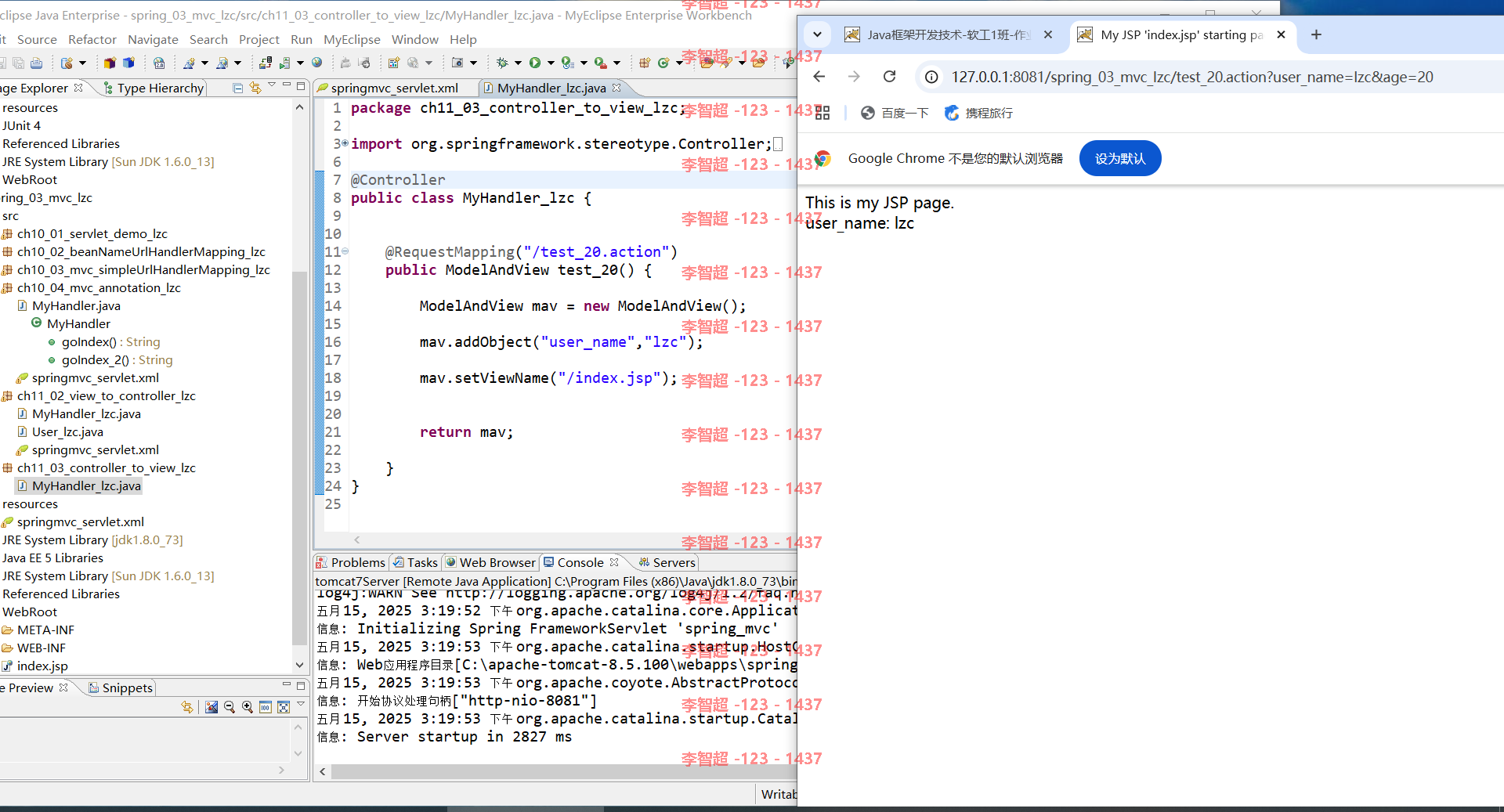Toggle Link with Editor in Image Preview
The height and width of the screenshot is (812, 1504).
click(x=187, y=707)
